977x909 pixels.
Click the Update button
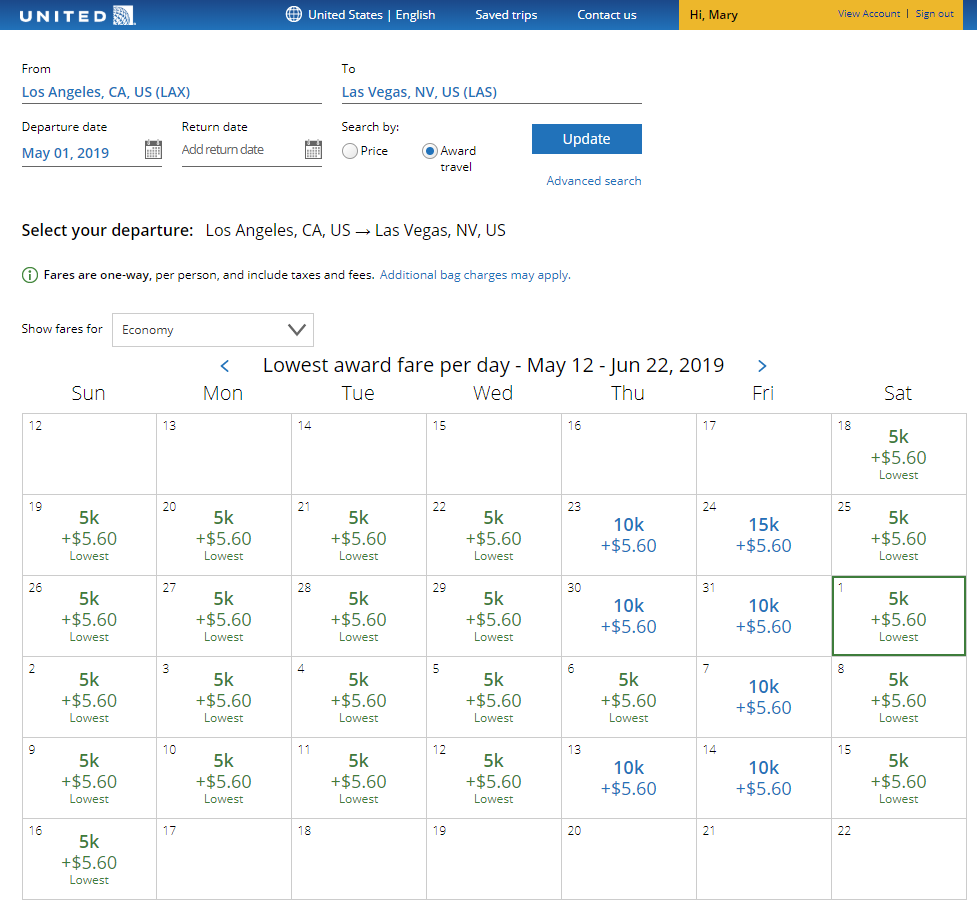(x=586, y=139)
